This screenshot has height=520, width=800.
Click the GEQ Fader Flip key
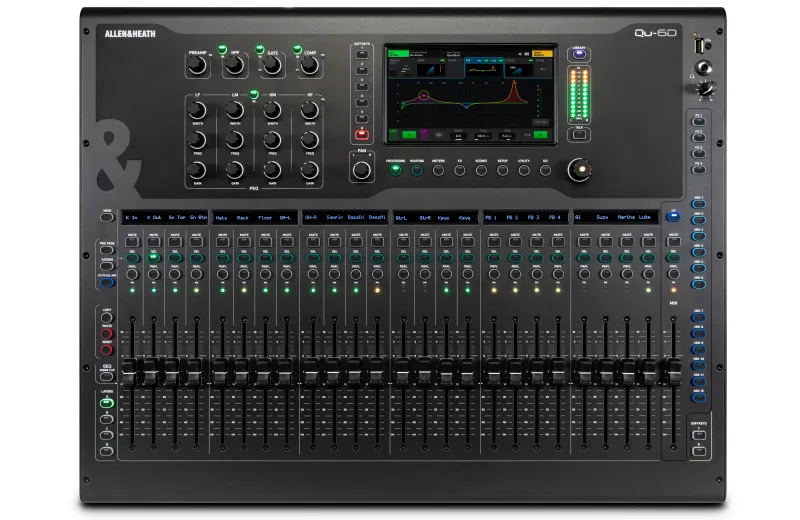pos(107,377)
